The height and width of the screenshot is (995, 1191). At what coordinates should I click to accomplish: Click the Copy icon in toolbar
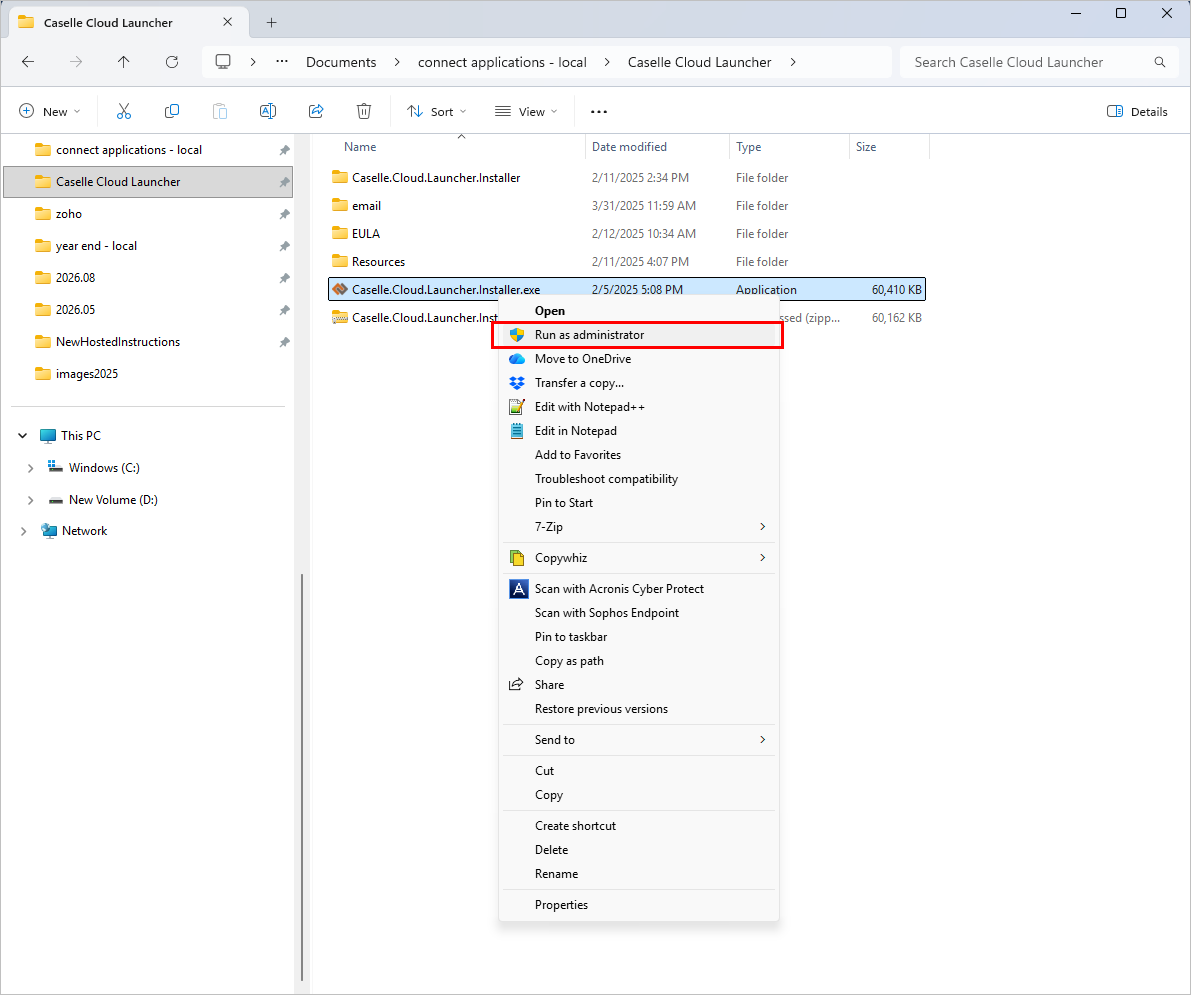coord(172,111)
